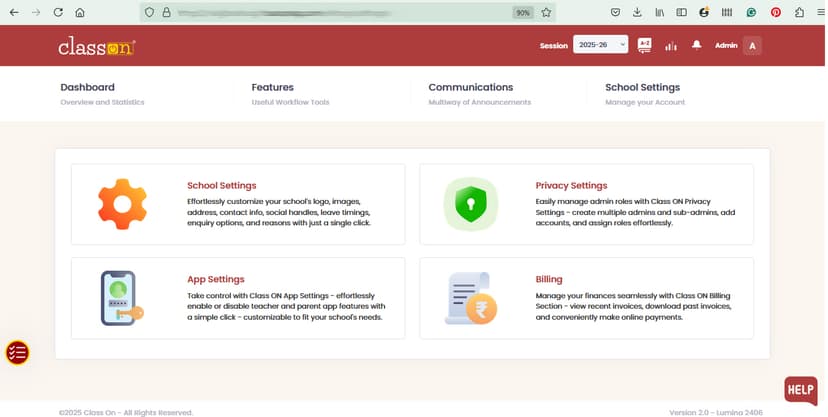Click the green circular extension icon
This screenshot has width=828, height=417.
click(x=751, y=12)
